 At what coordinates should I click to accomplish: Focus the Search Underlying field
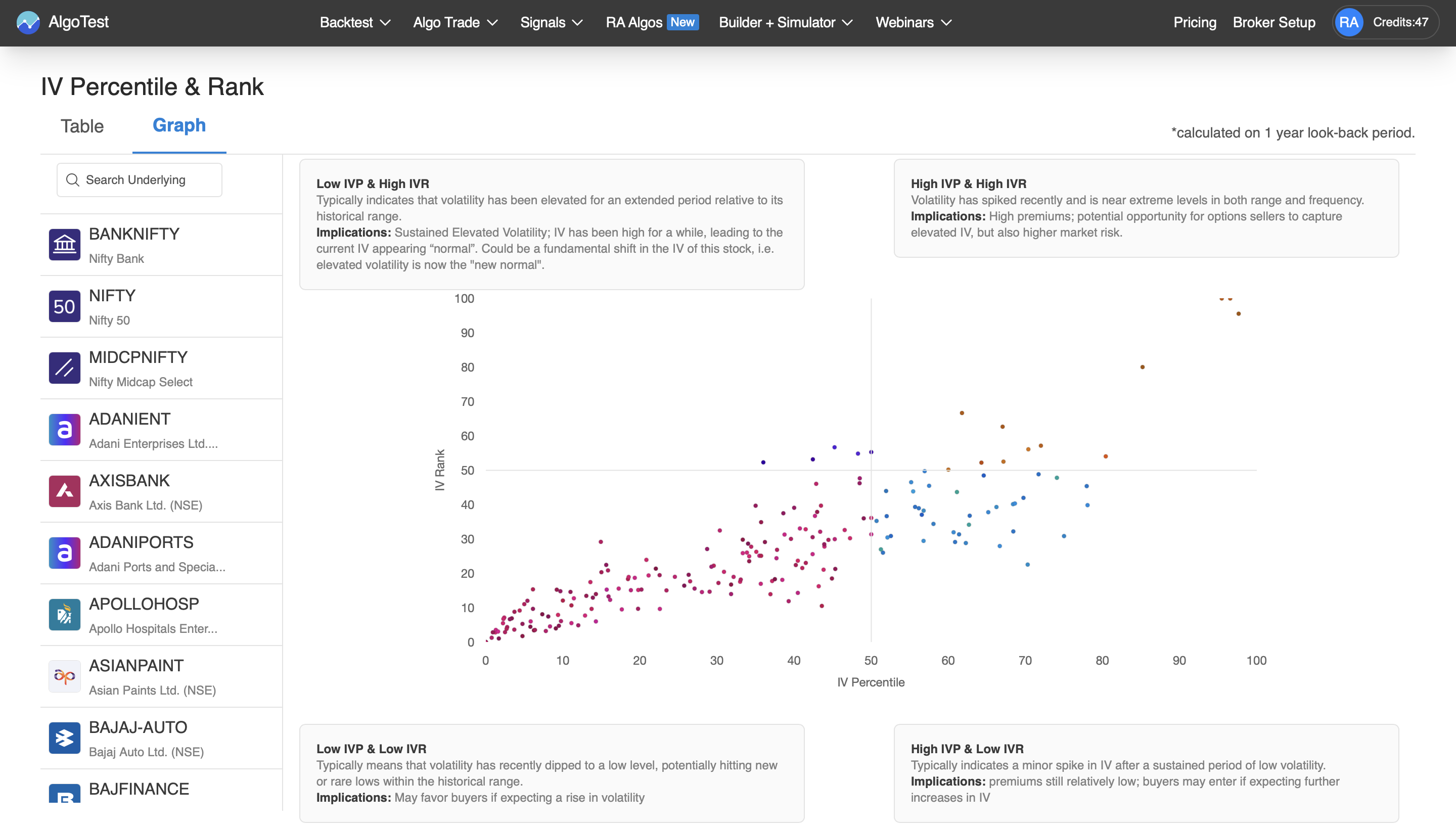coord(139,180)
